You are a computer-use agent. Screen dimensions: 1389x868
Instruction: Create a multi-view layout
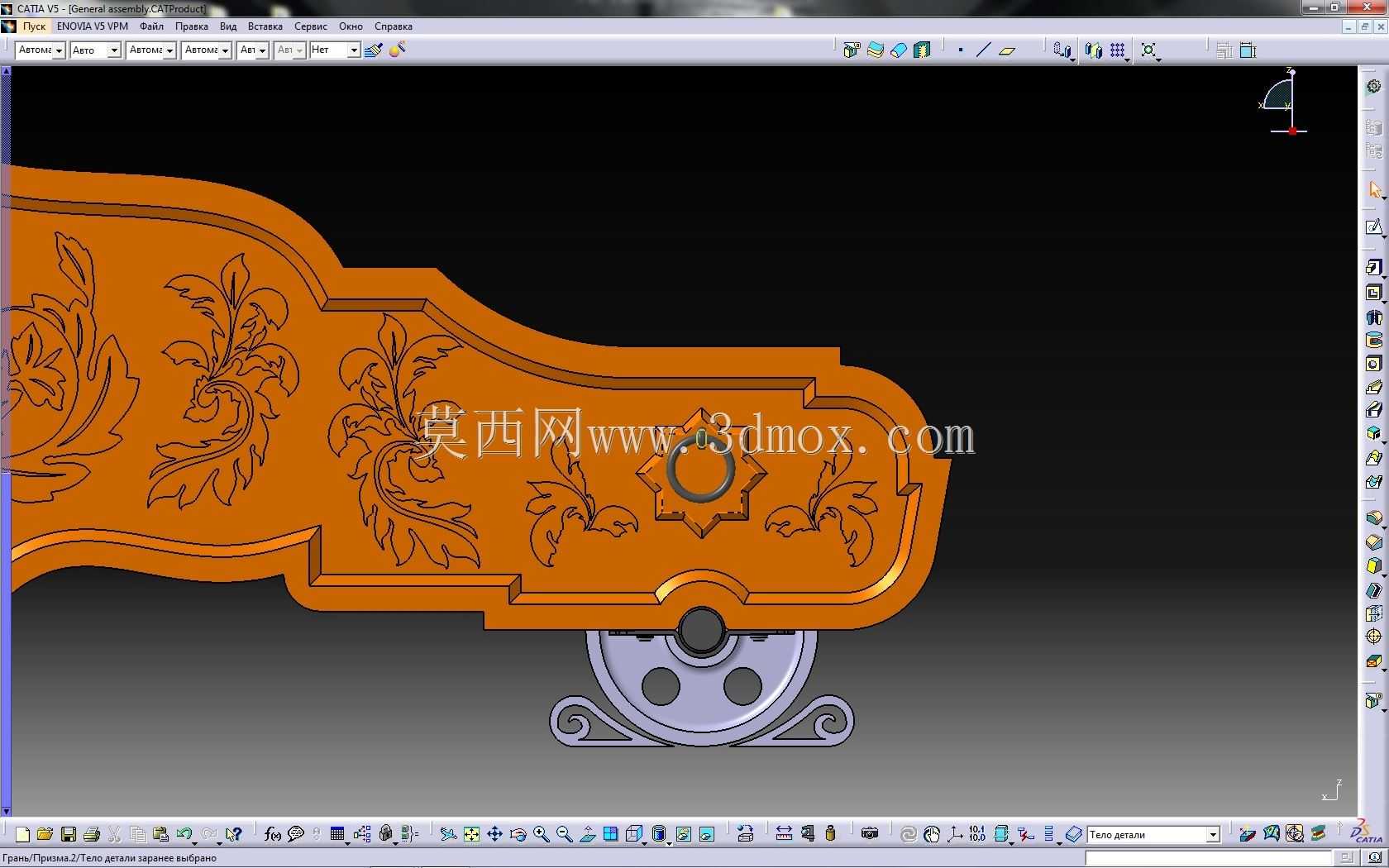(x=610, y=835)
